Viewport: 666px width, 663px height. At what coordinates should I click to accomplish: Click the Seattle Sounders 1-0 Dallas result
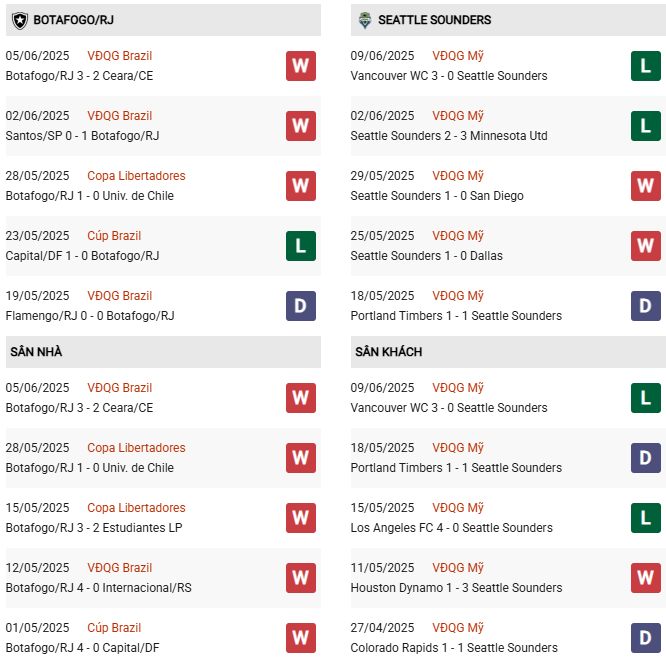[427, 256]
